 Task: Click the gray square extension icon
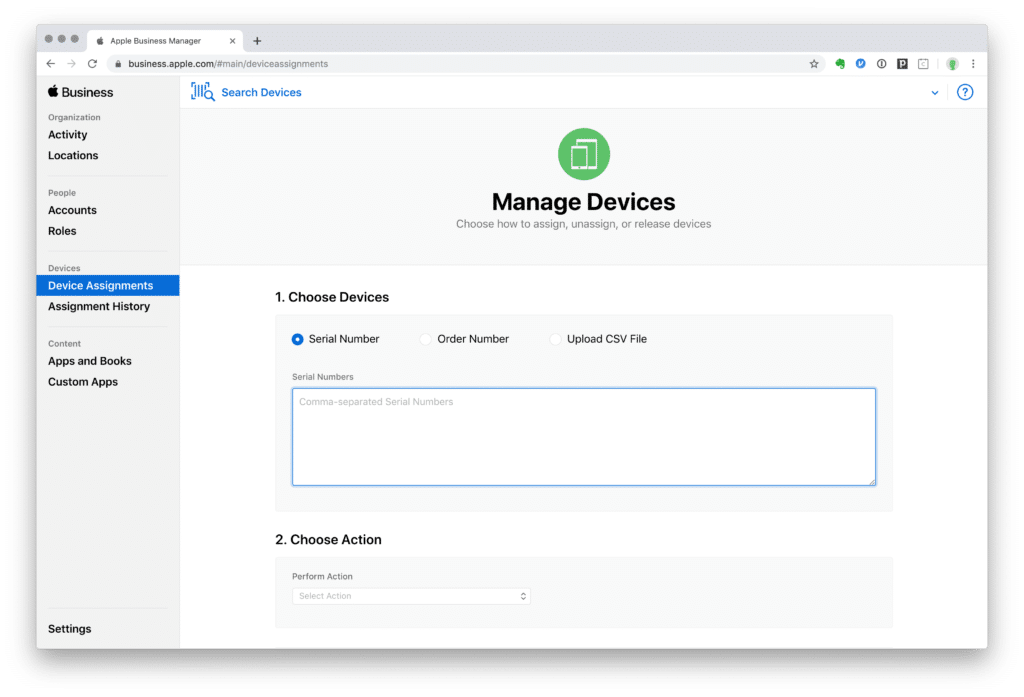coord(923,63)
